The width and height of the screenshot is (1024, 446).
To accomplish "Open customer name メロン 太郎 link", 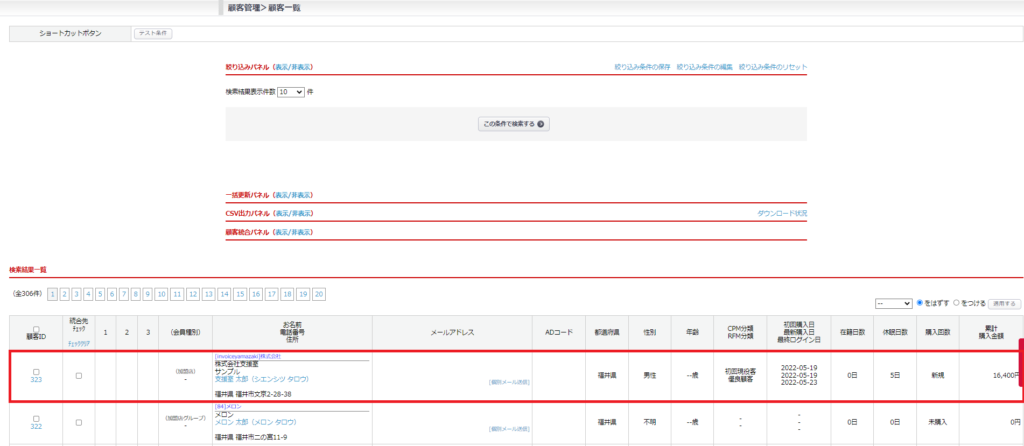I will pos(255,422).
